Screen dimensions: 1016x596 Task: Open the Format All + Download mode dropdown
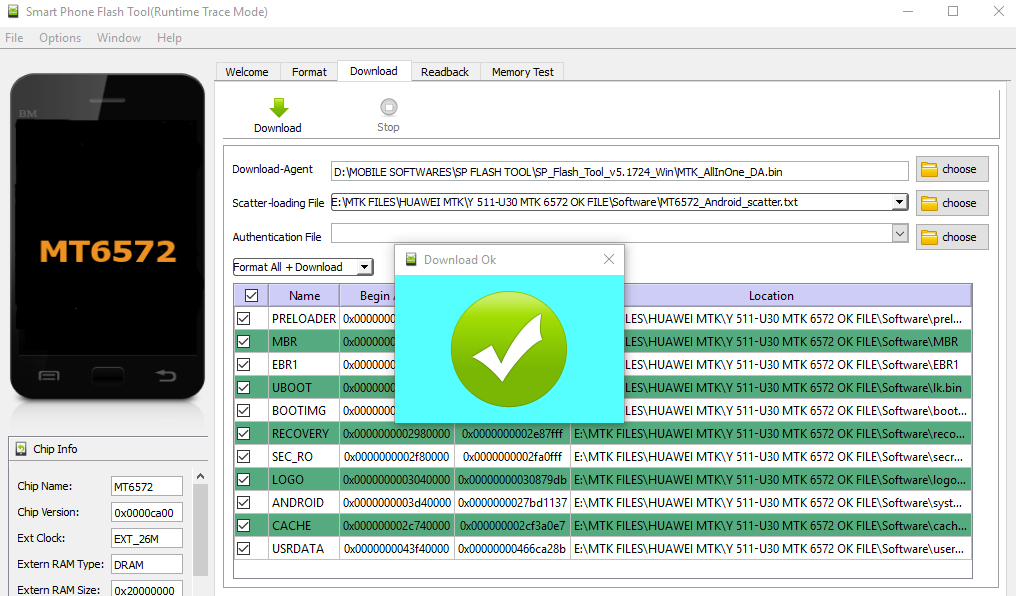tap(365, 267)
